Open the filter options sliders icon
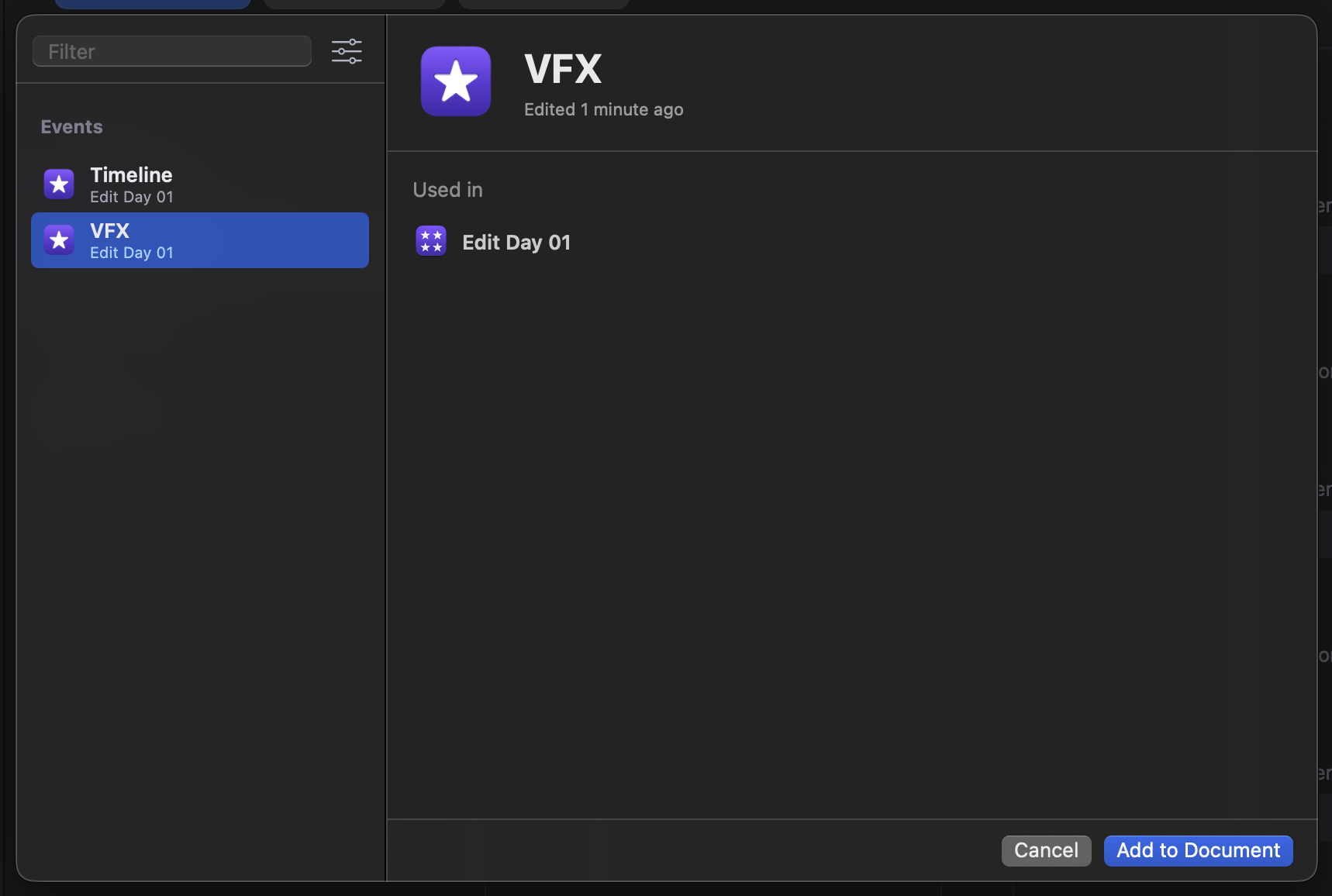Screen dimensions: 1332x896 tap(347, 52)
